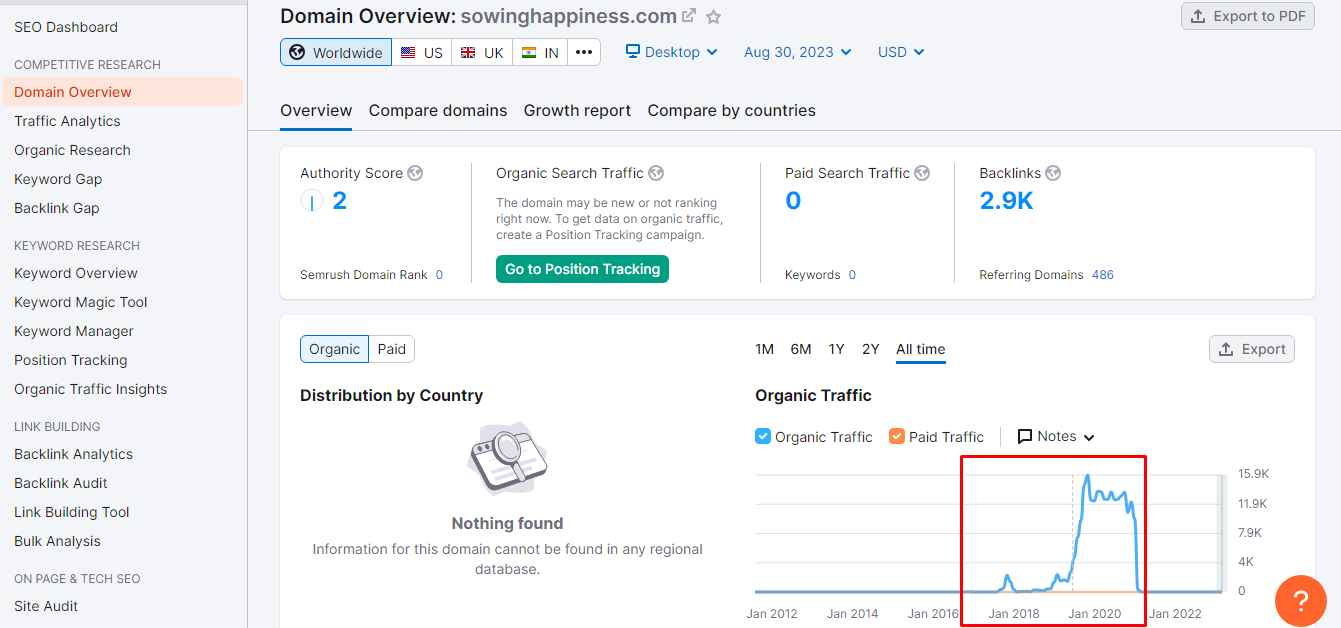Open the 486 referring domains link
This screenshot has height=628, width=1341.
click(1103, 275)
